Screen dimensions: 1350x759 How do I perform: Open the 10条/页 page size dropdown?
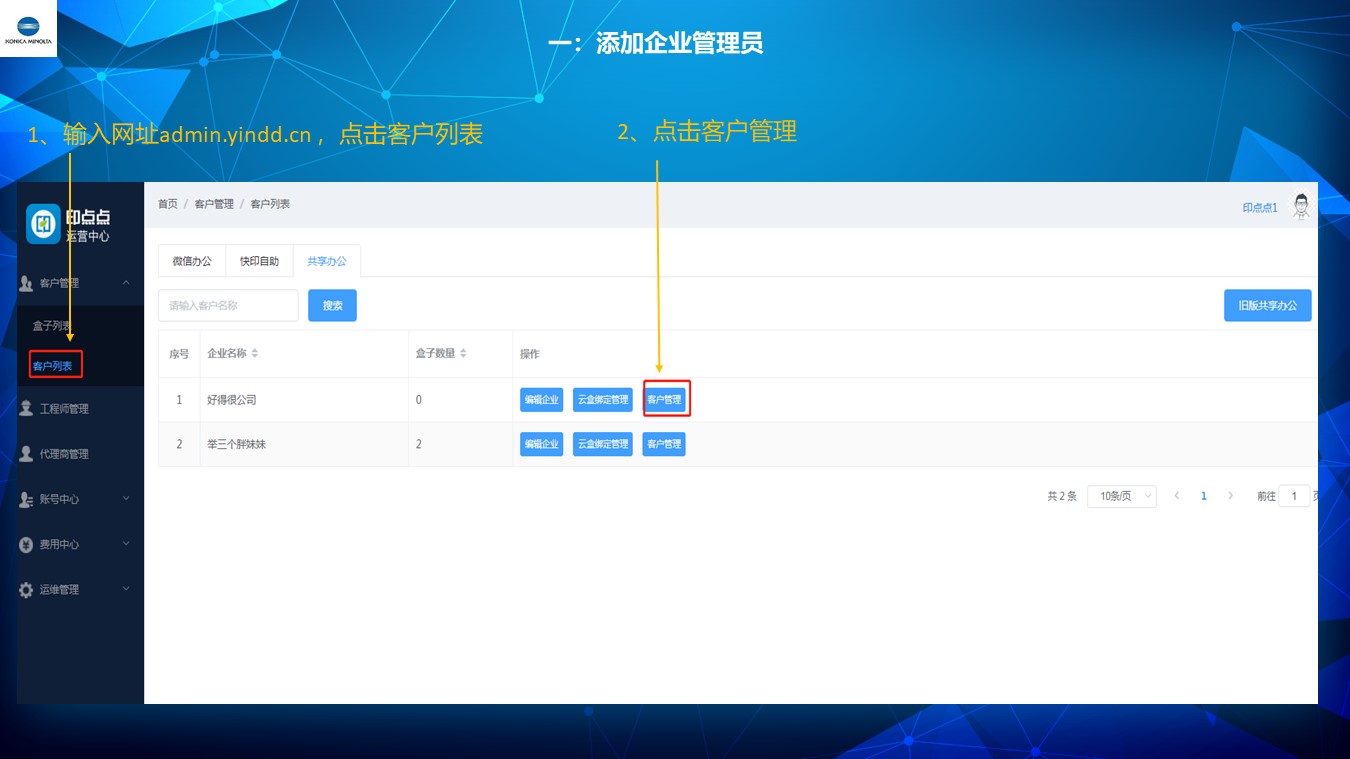1122,496
